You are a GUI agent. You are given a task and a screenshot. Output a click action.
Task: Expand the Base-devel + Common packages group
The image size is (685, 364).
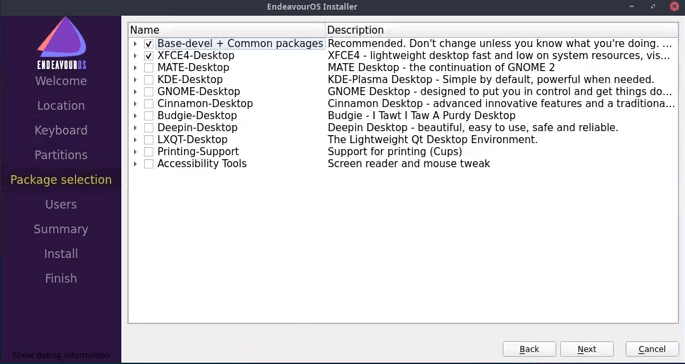(x=135, y=44)
